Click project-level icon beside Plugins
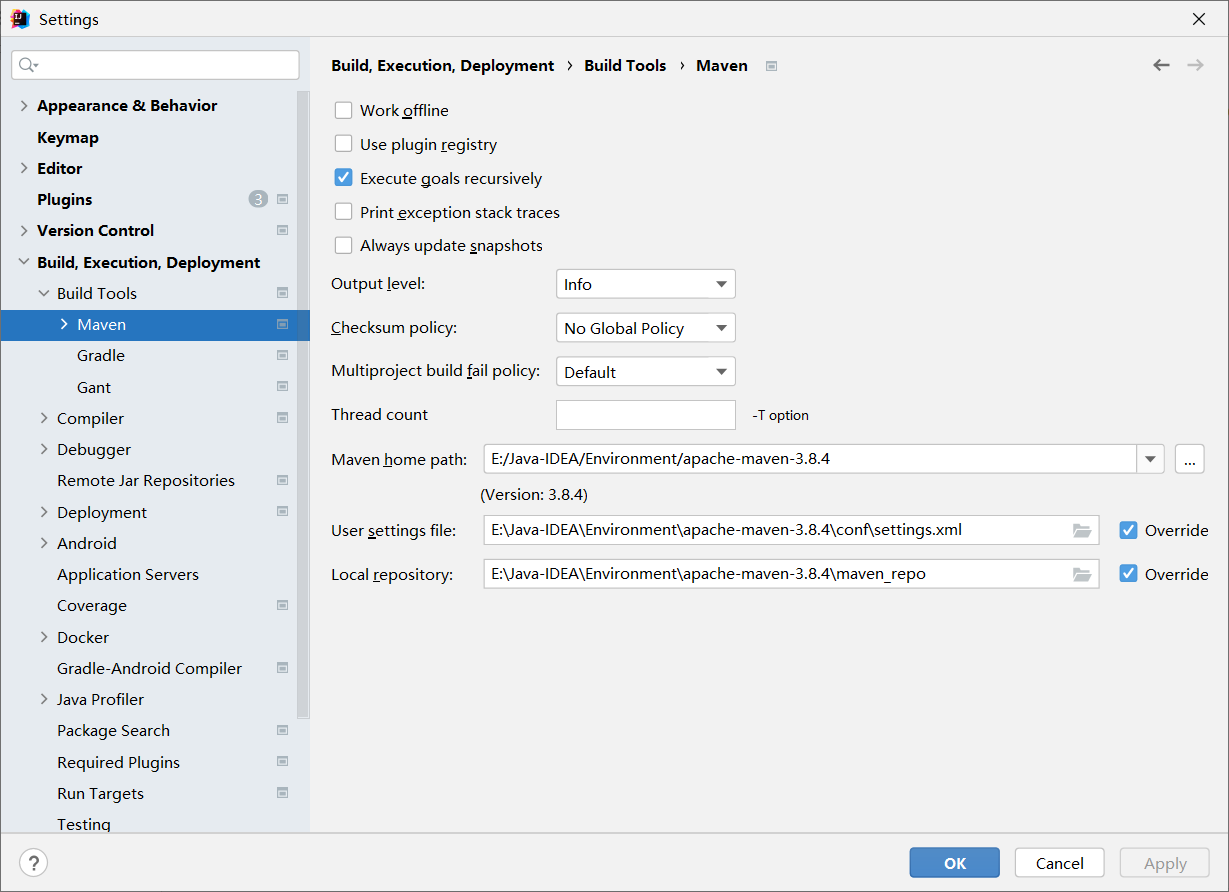 pyautogui.click(x=283, y=199)
